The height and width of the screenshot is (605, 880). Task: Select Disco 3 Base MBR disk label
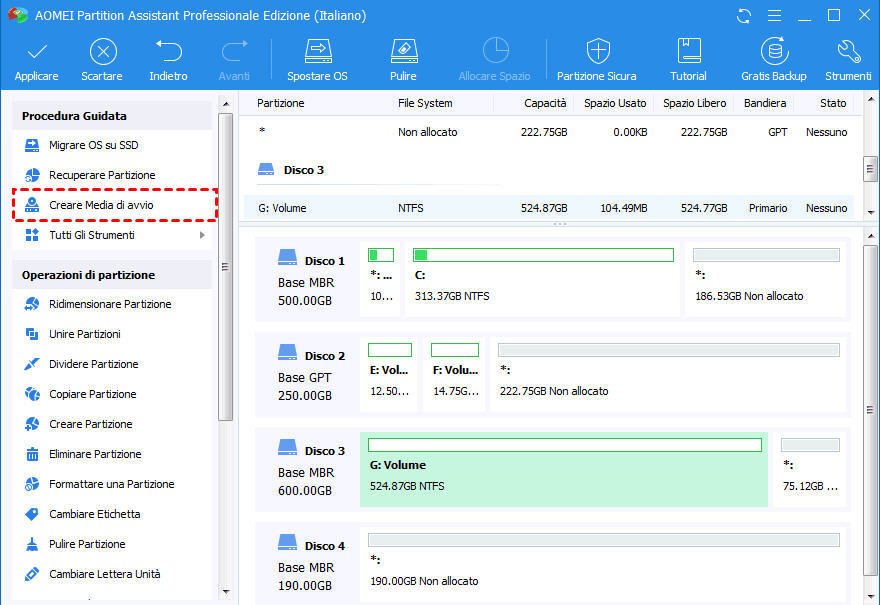coord(310,470)
